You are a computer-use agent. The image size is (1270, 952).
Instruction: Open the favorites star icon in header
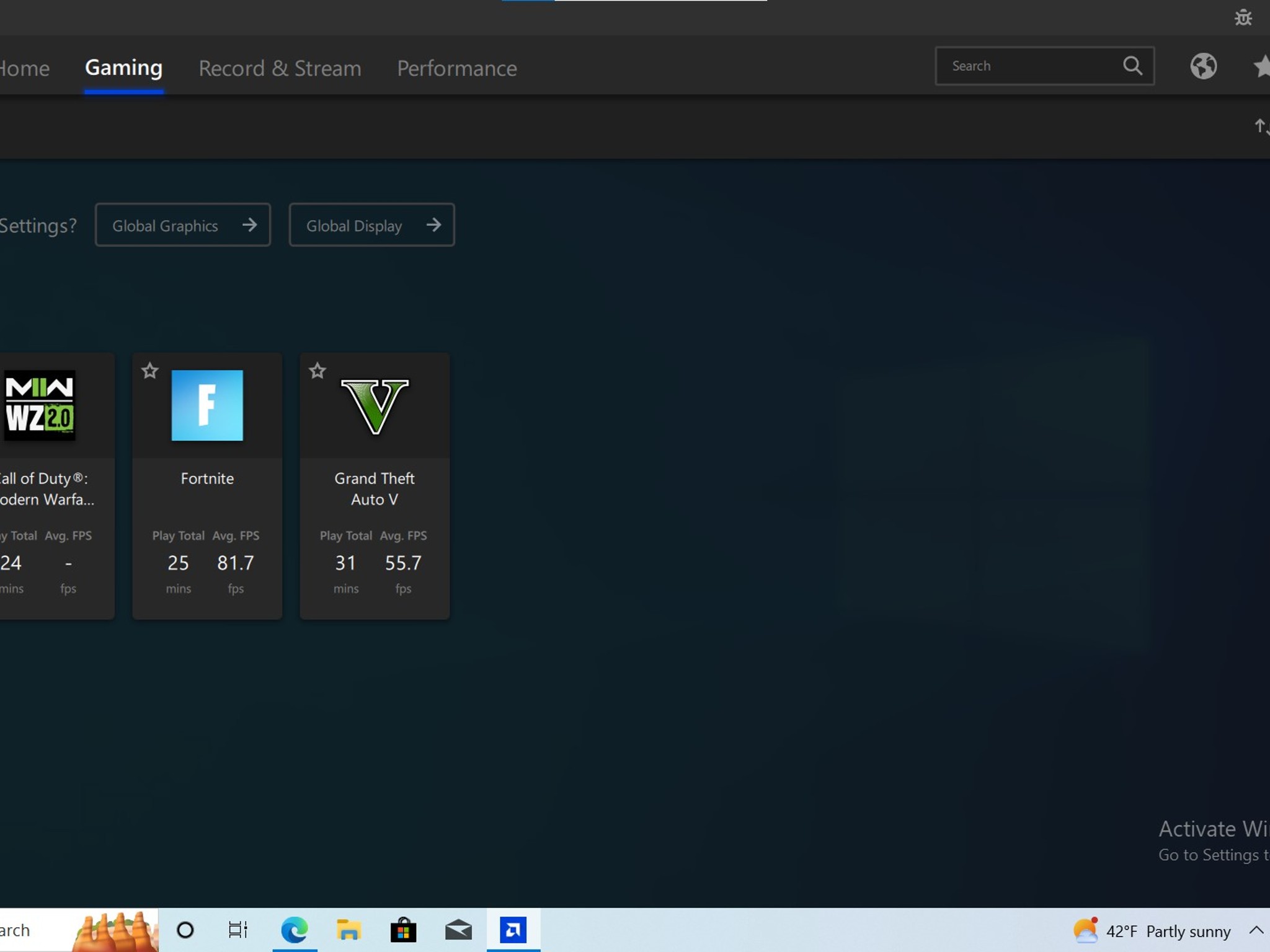(x=1261, y=66)
